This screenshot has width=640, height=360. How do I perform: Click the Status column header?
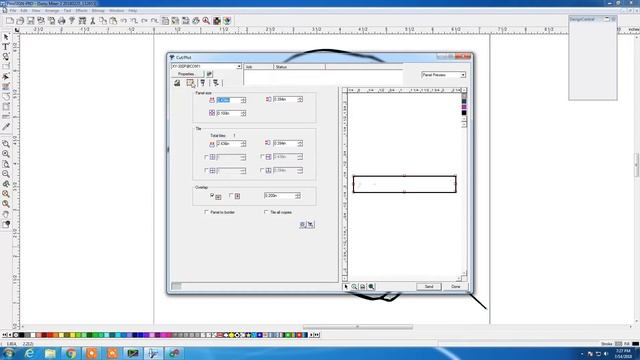point(299,67)
